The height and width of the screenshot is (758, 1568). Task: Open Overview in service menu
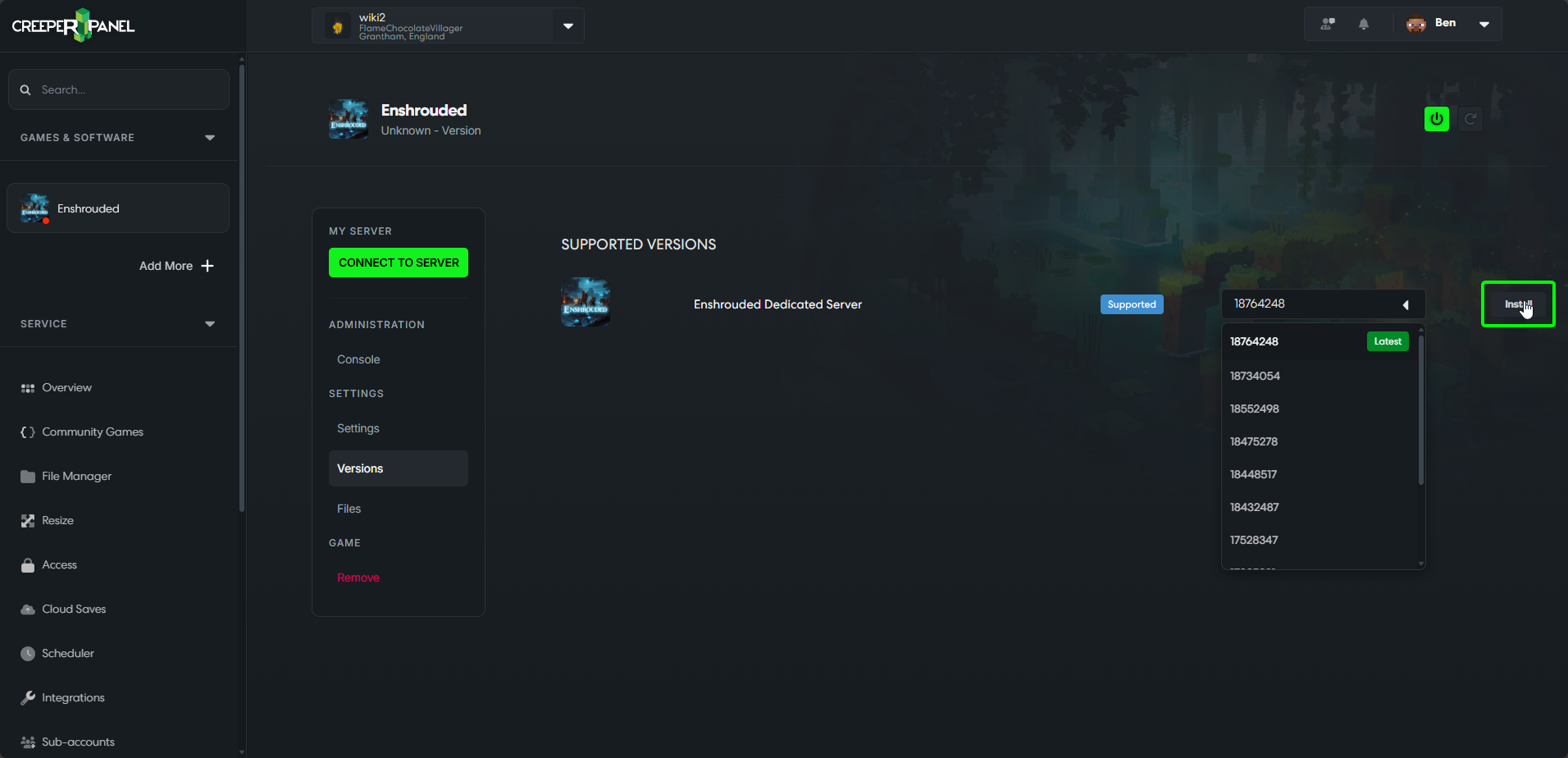pyautogui.click(x=66, y=388)
